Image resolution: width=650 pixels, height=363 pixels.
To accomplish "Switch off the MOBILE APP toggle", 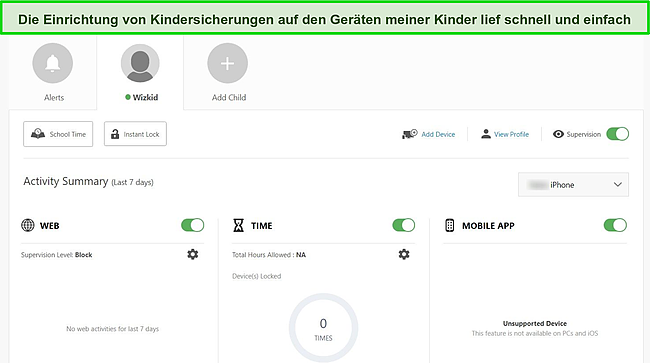I will click(615, 225).
